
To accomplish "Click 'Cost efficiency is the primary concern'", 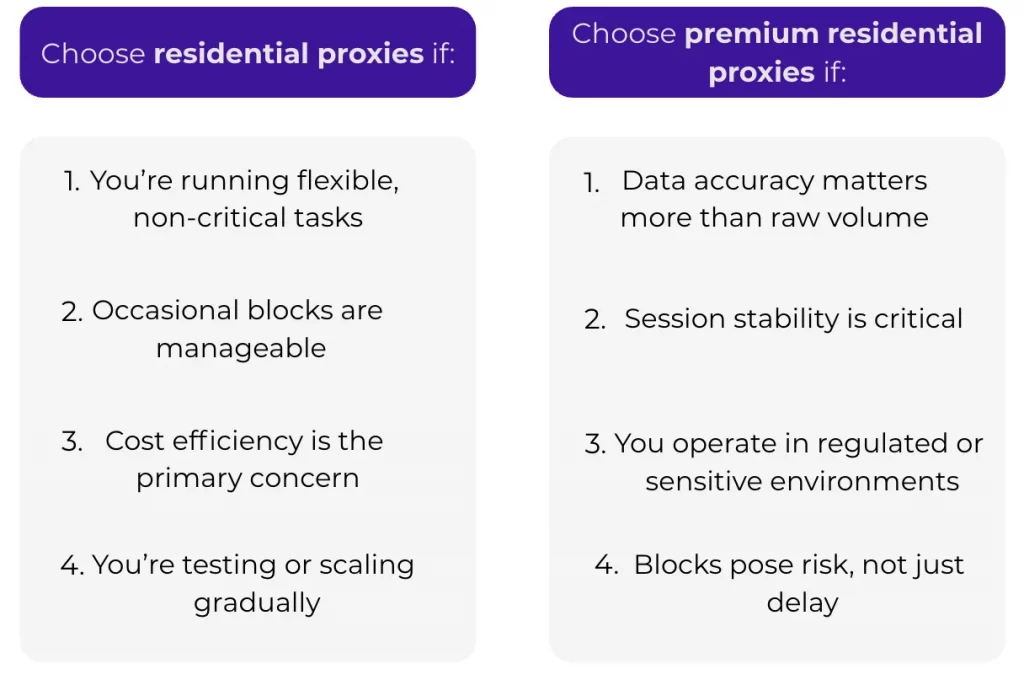I will tap(246, 459).
